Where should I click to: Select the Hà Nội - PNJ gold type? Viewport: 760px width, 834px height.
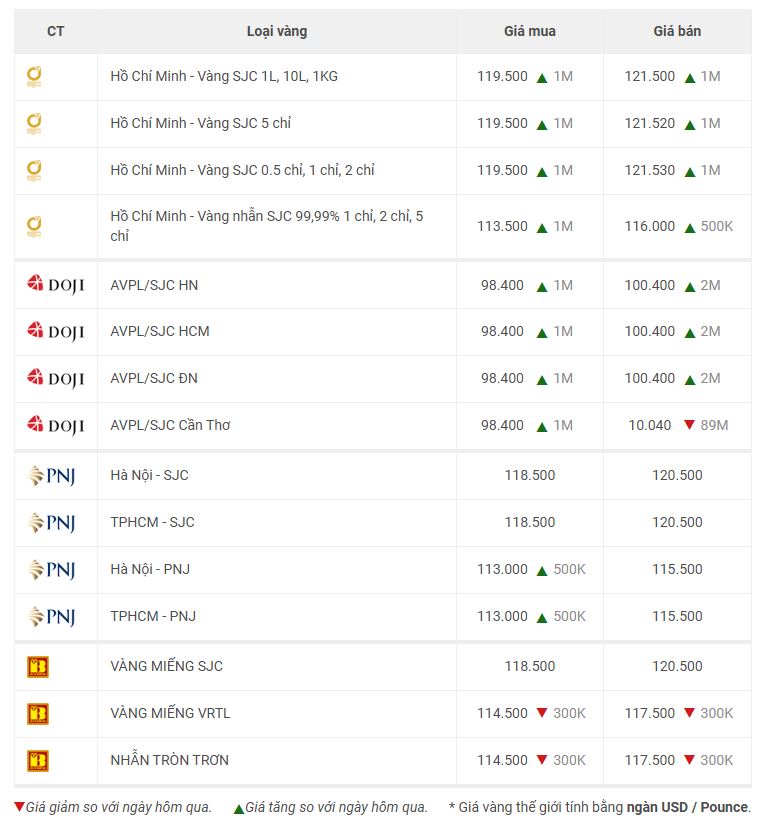click(150, 569)
